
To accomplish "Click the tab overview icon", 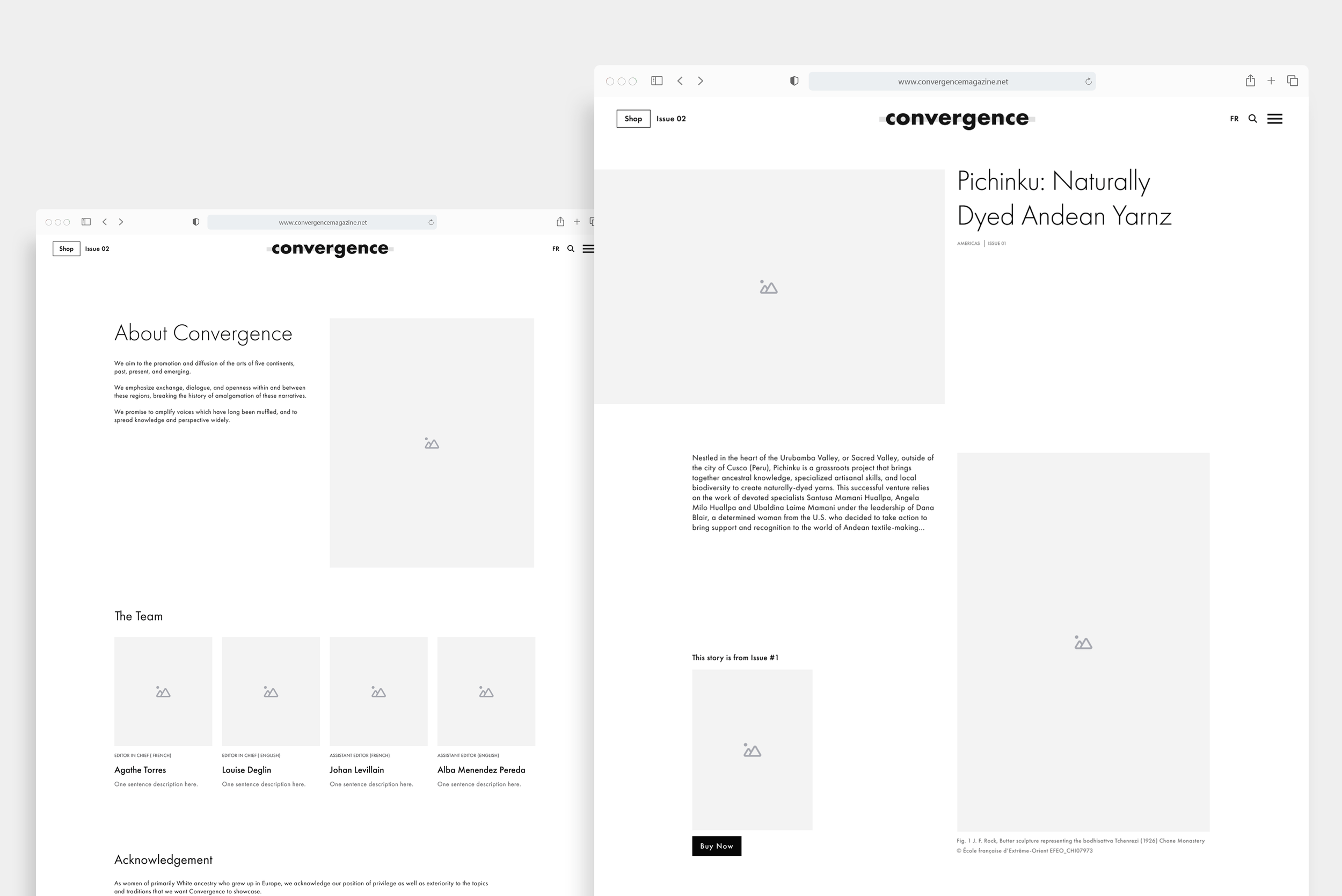I will click(1292, 81).
